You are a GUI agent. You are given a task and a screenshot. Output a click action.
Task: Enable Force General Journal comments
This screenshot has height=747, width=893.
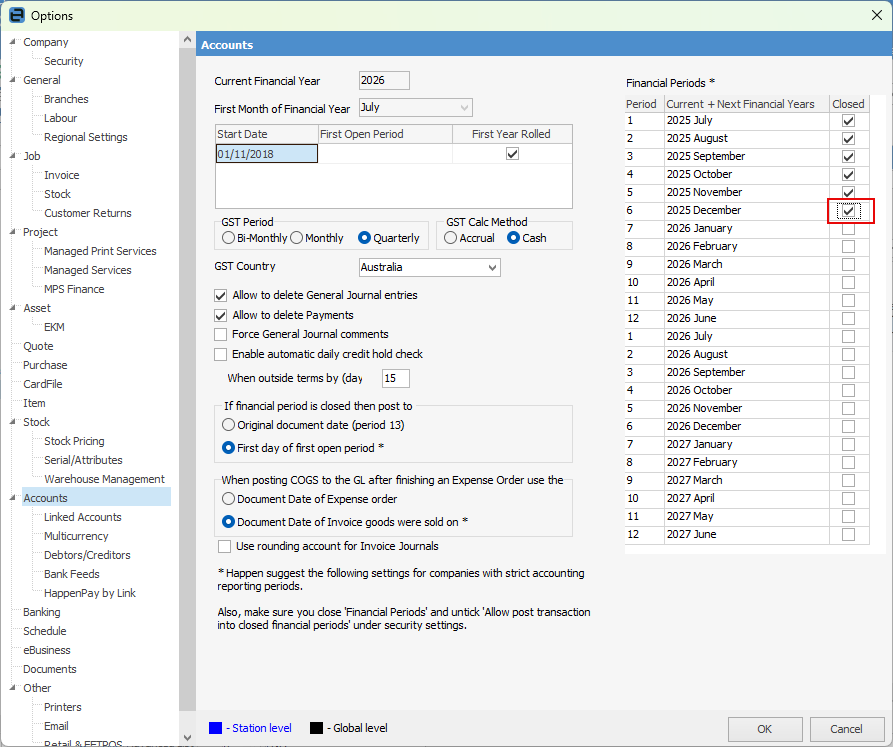coord(221,334)
